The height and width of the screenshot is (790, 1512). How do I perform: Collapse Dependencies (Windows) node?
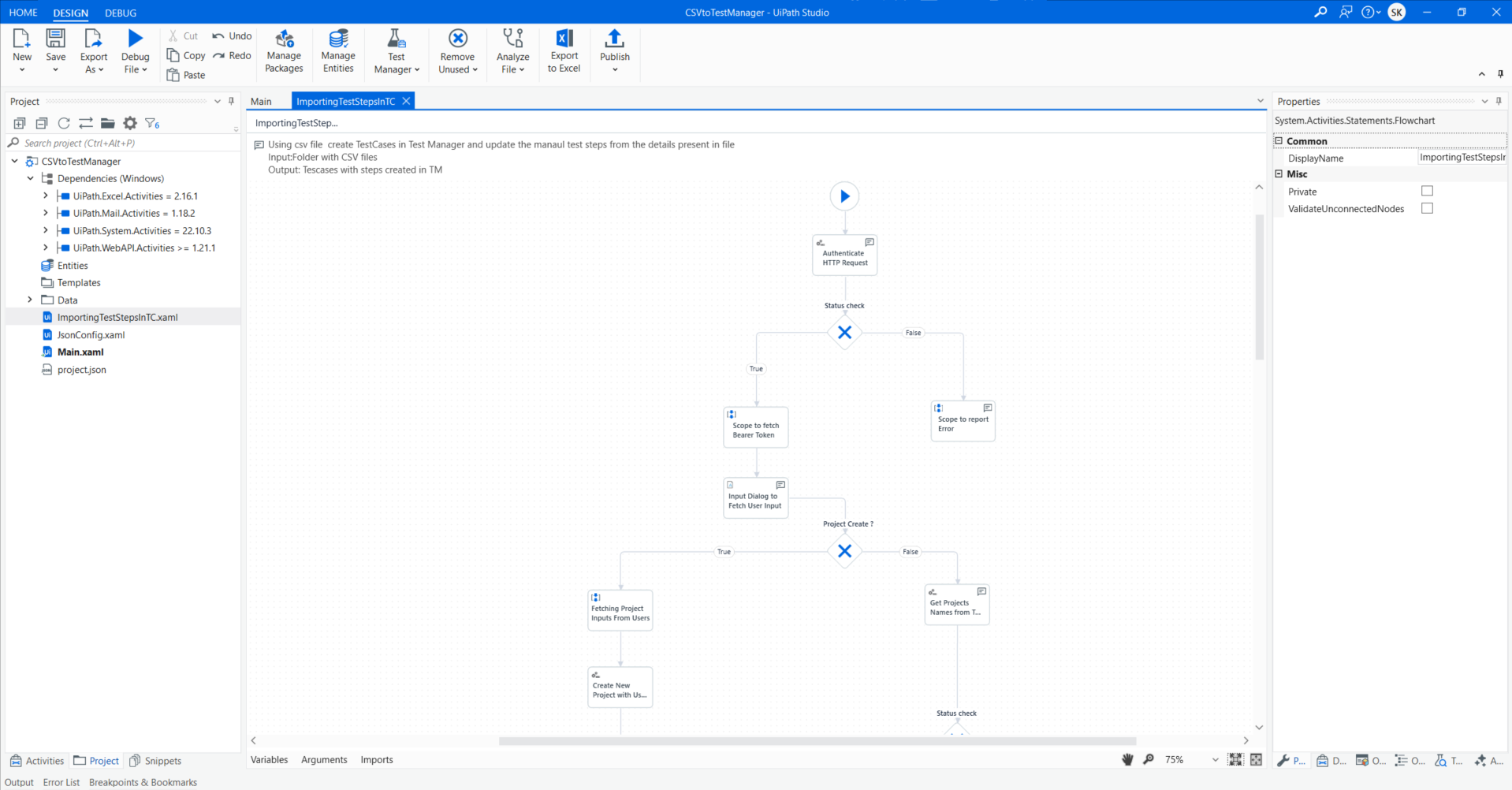30,178
